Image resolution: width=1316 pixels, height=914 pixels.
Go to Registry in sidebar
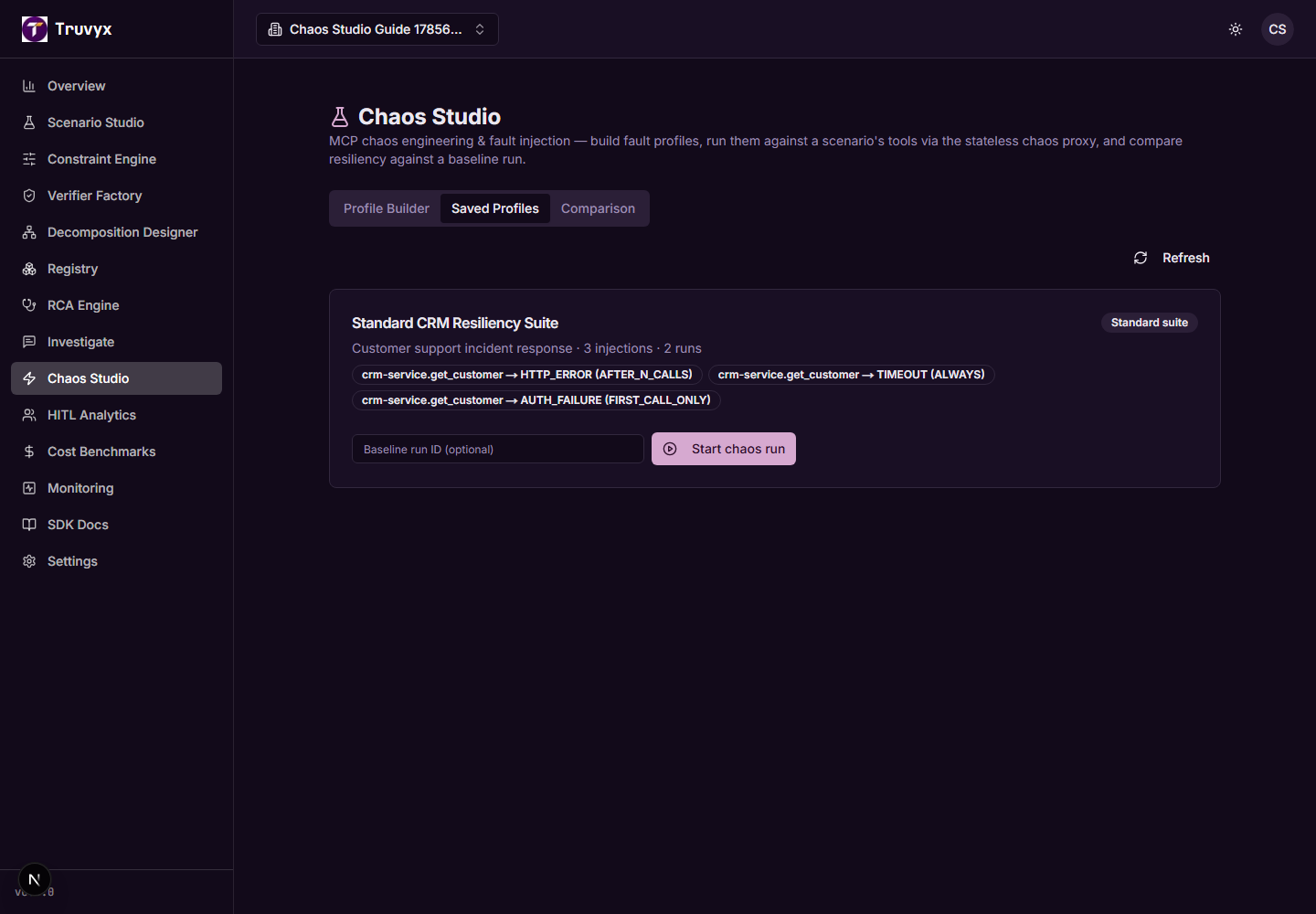(x=116, y=269)
